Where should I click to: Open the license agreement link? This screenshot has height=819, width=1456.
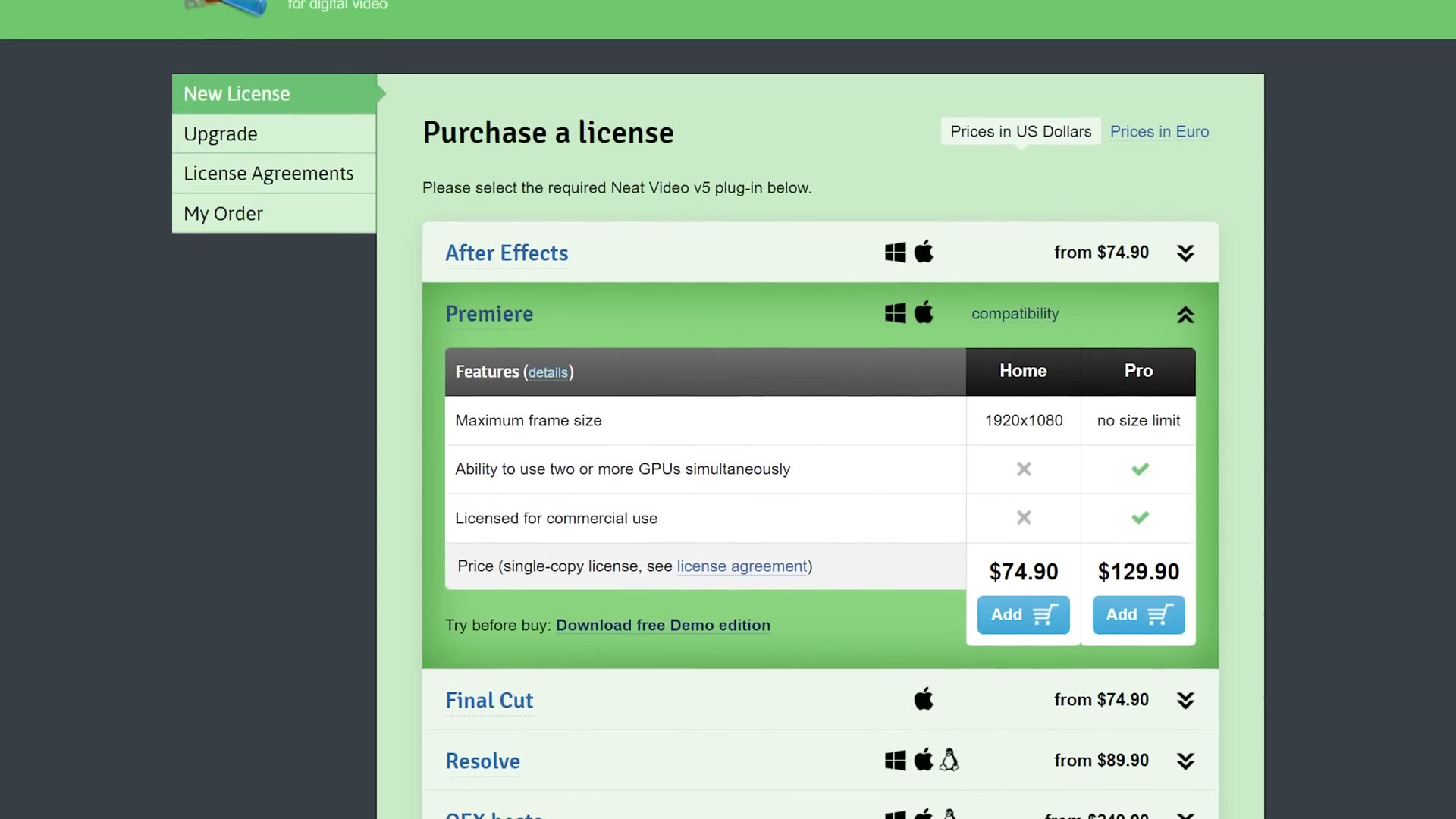742,566
